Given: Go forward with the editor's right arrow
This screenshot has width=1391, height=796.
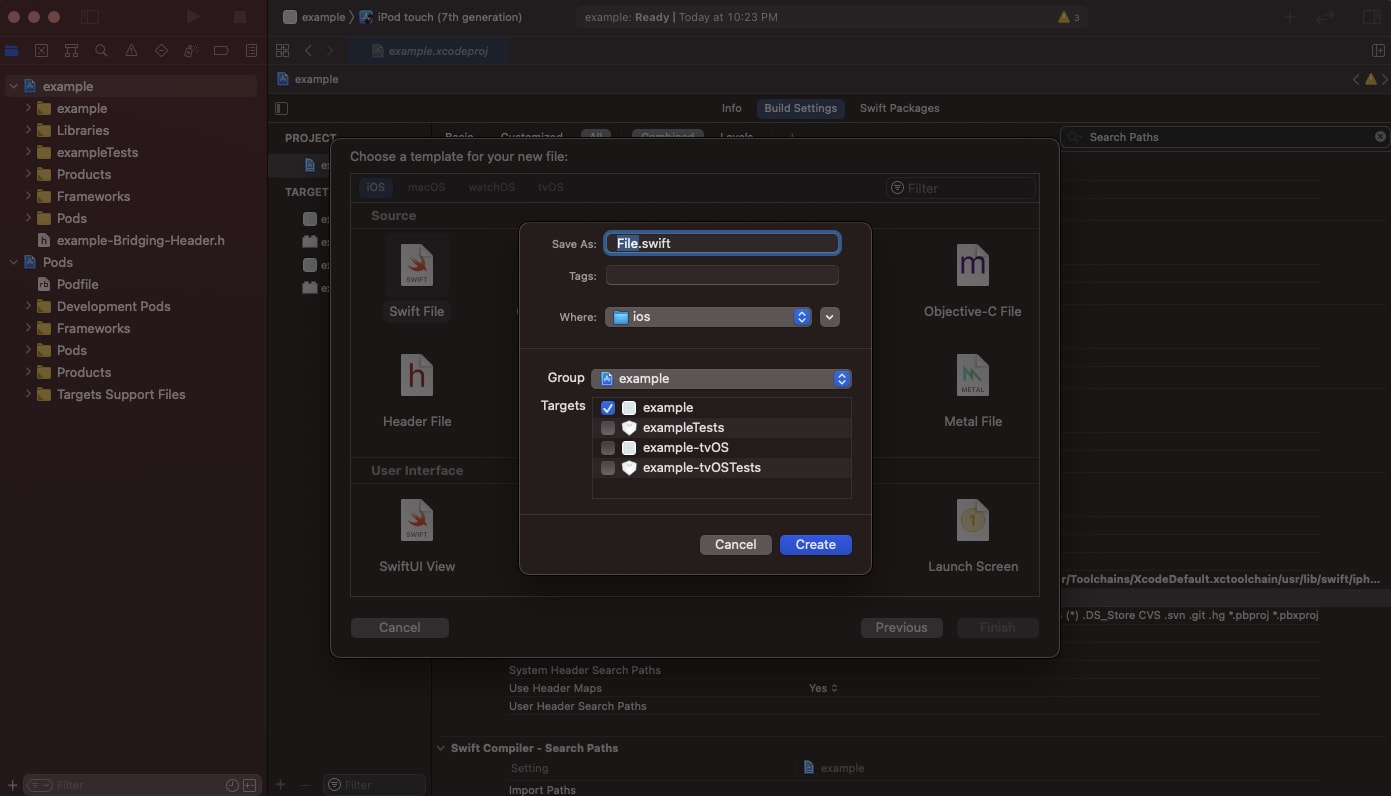Looking at the screenshot, I should 330,50.
